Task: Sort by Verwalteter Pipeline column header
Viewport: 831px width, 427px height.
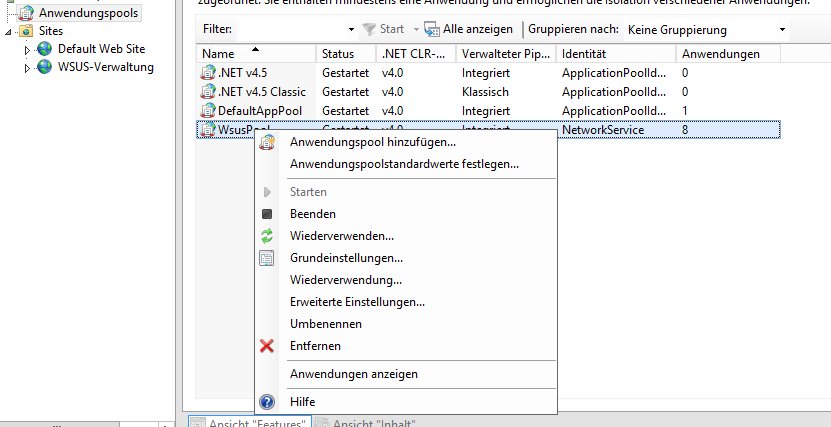Action: tap(506, 54)
